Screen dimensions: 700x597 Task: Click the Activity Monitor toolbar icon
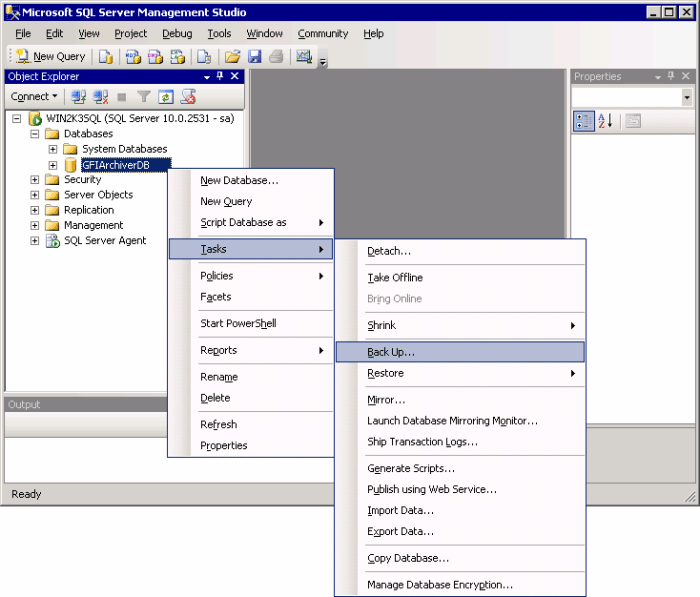pyautogui.click(x=304, y=57)
